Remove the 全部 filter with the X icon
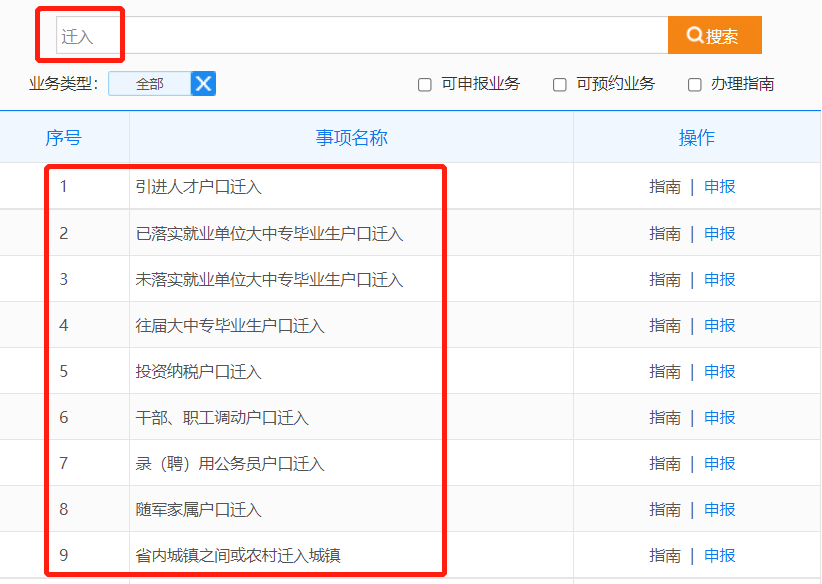 click(x=204, y=84)
